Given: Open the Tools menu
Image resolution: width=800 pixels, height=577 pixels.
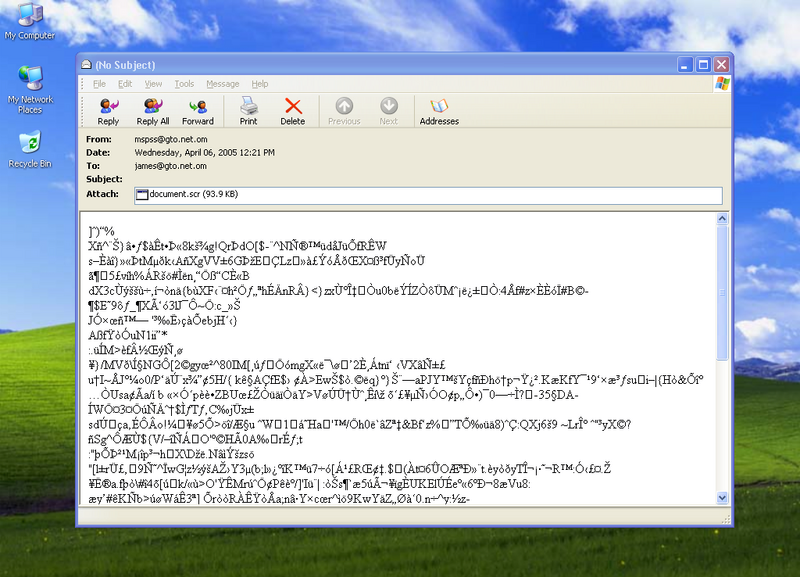Looking at the screenshot, I should pos(184,84).
